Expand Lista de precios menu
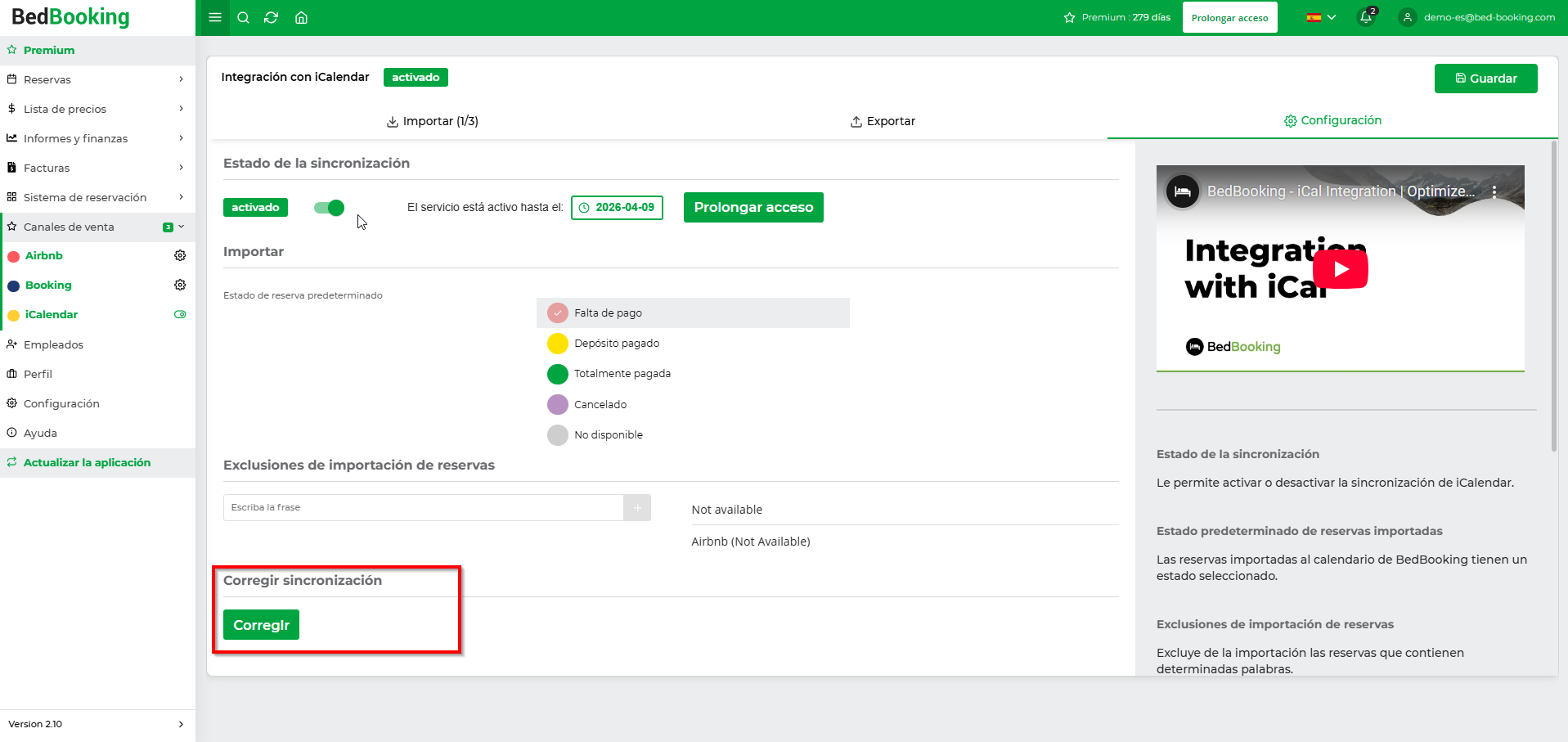This screenshot has height=742, width=1568. [97, 109]
